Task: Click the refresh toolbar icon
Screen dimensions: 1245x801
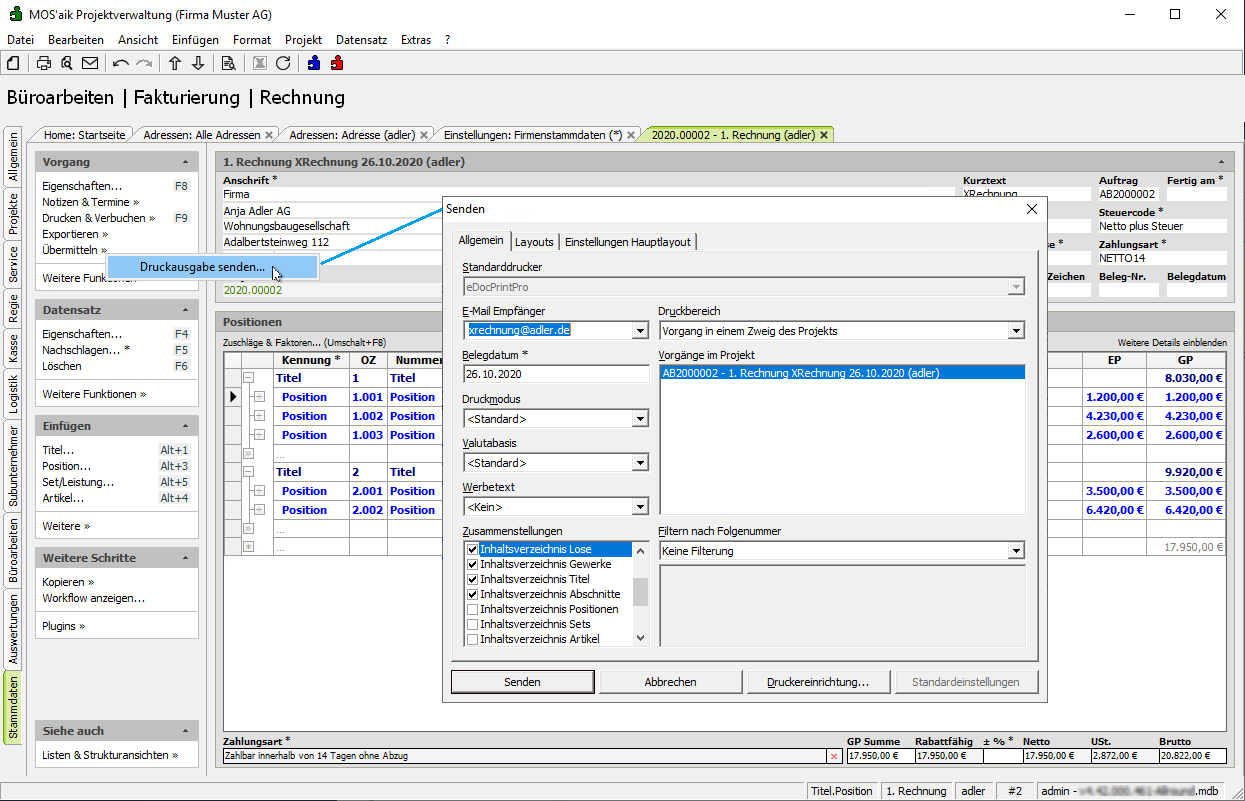Action: coord(283,63)
